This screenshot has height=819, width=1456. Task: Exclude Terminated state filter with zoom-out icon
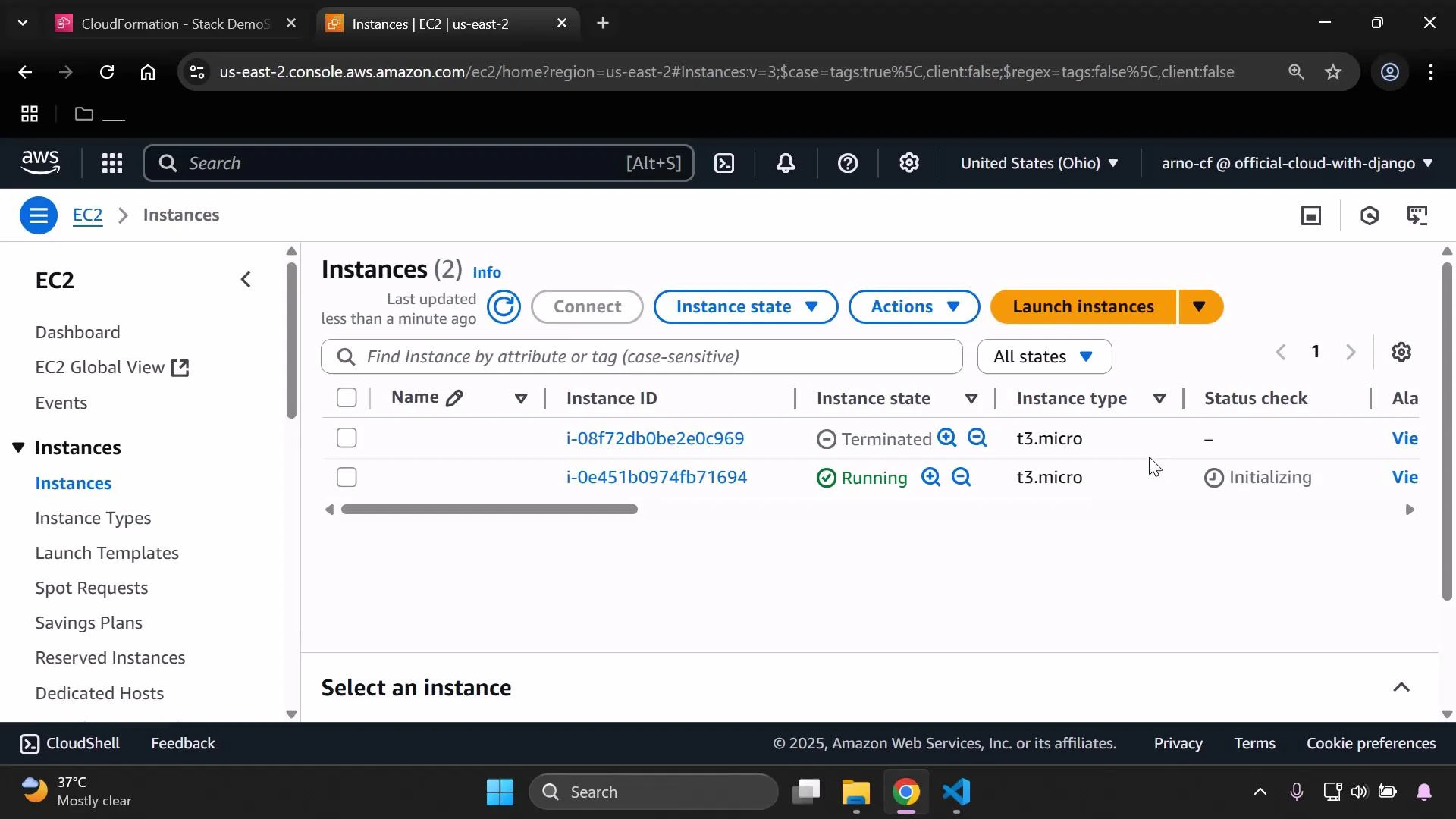pyautogui.click(x=977, y=438)
